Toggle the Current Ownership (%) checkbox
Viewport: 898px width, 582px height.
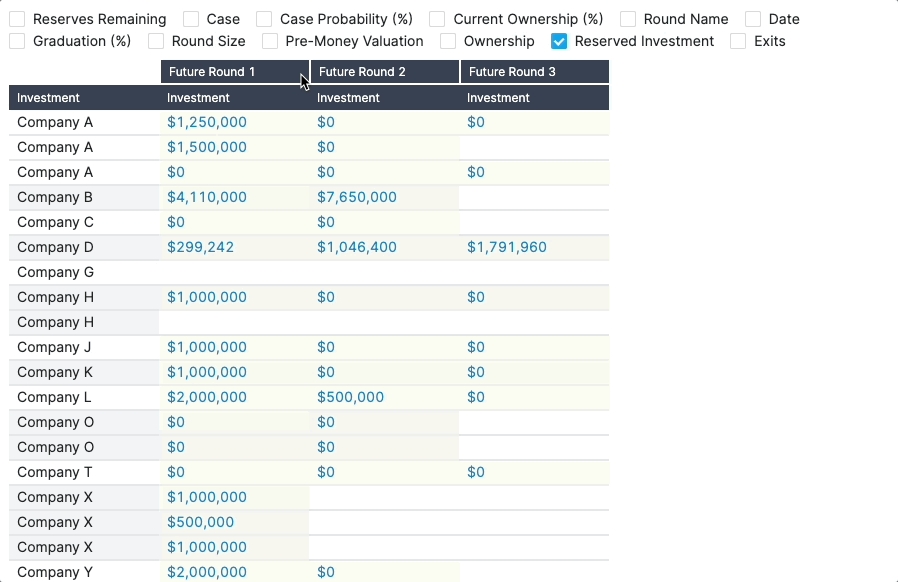click(437, 19)
